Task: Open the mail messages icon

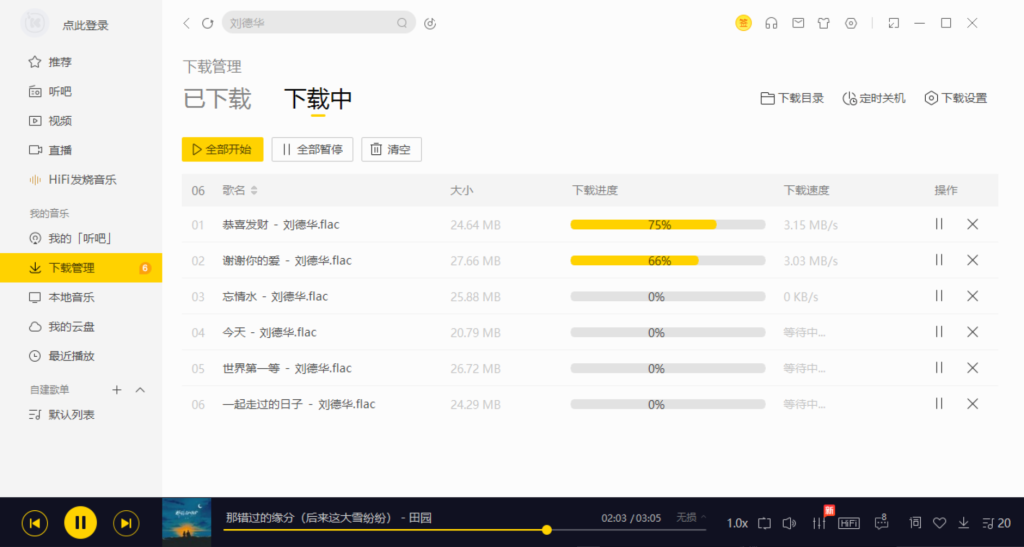Action: click(x=798, y=23)
